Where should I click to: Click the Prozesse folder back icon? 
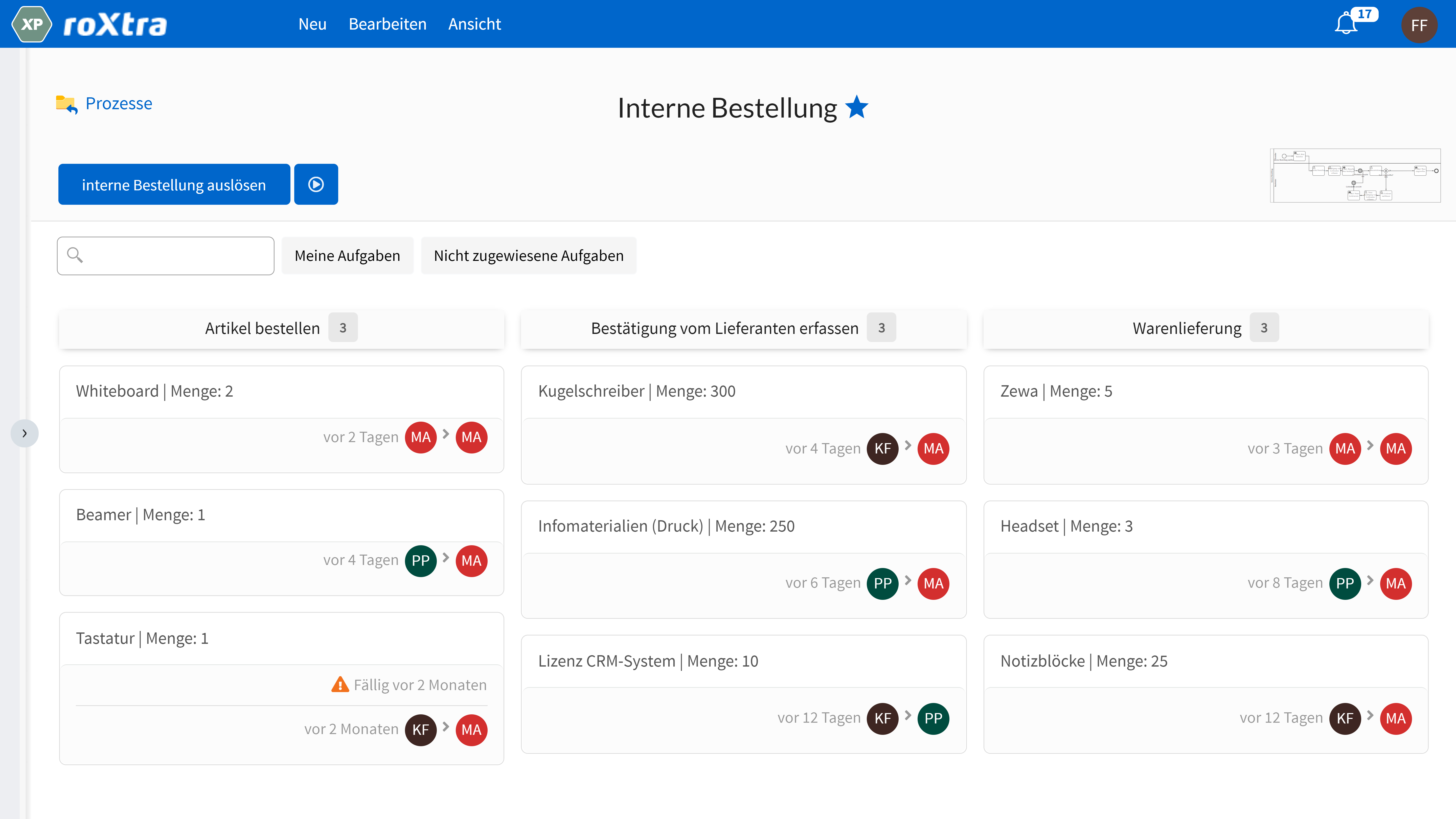pos(67,104)
